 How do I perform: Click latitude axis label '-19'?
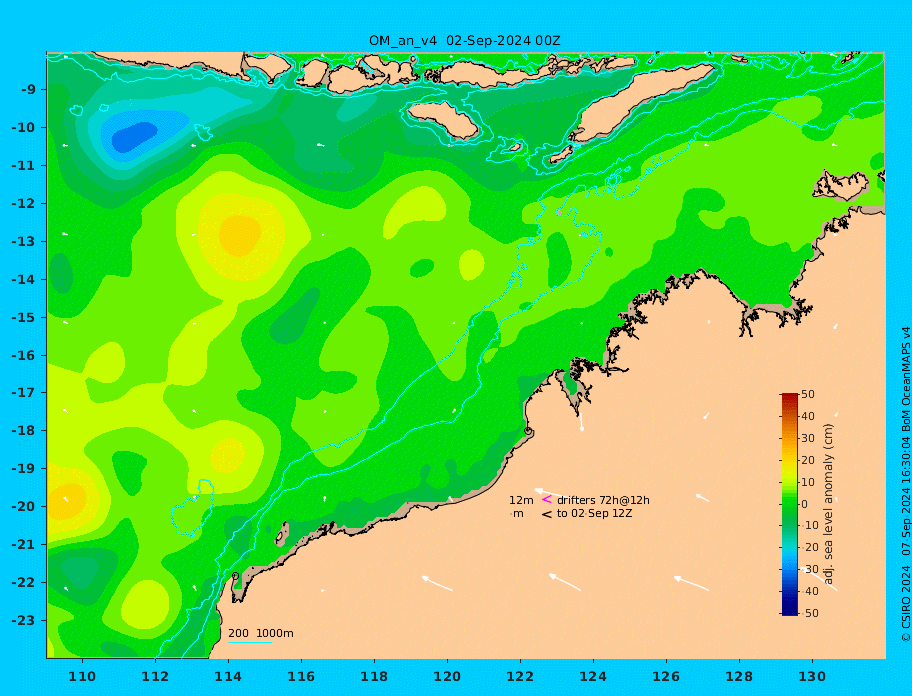[x=23, y=468]
